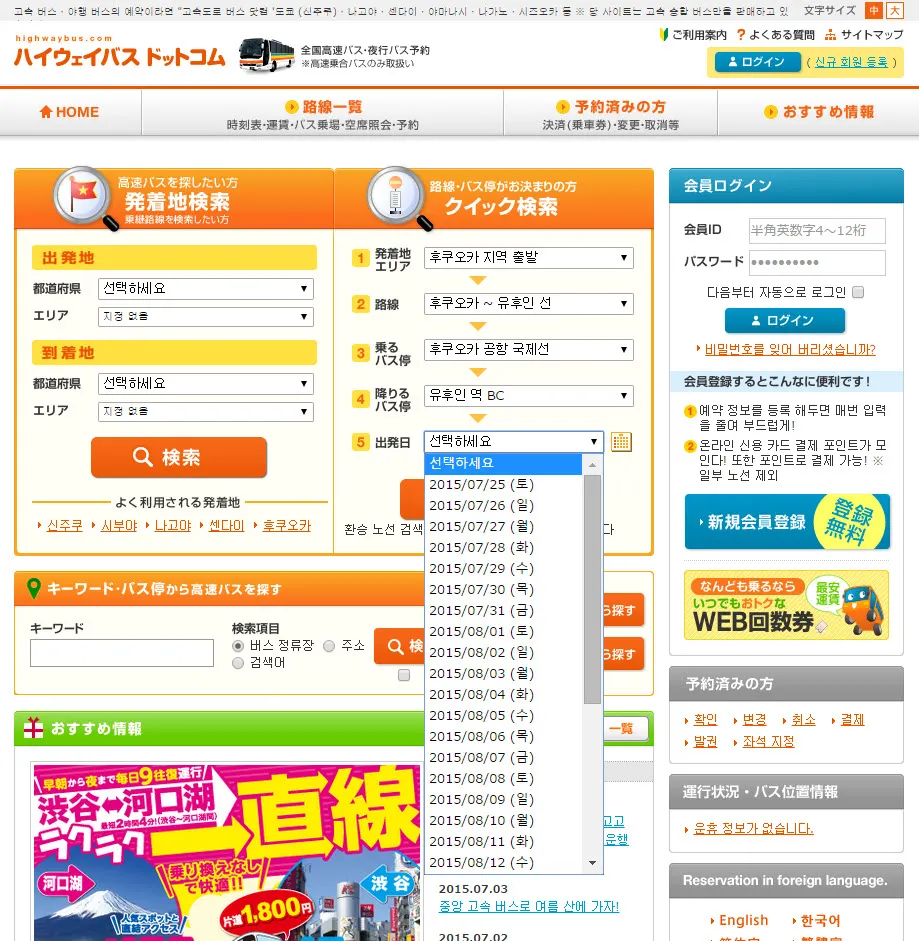This screenshot has width=919, height=941.
Task: Go to the おすすめ情報 navigation tab
Action: (817, 112)
